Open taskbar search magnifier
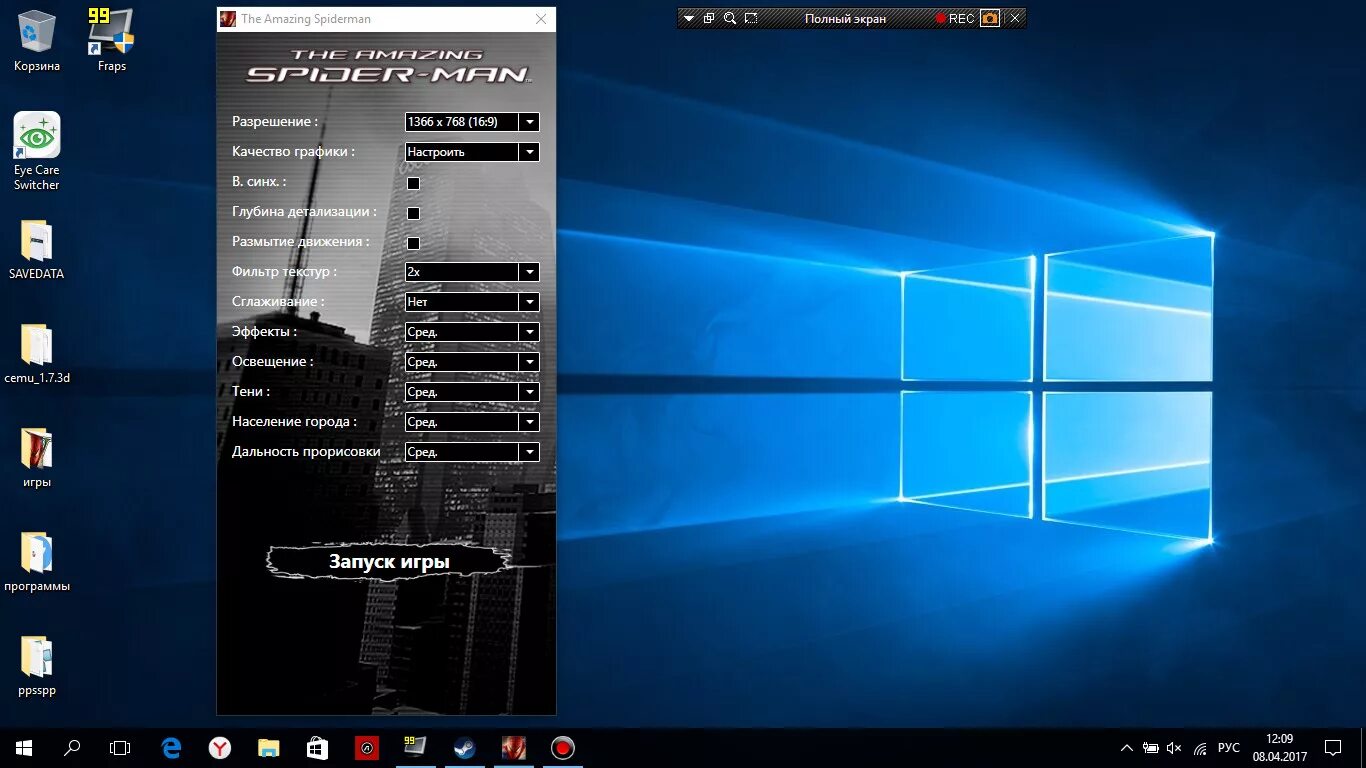Viewport: 1366px width, 768px height. [x=72, y=748]
